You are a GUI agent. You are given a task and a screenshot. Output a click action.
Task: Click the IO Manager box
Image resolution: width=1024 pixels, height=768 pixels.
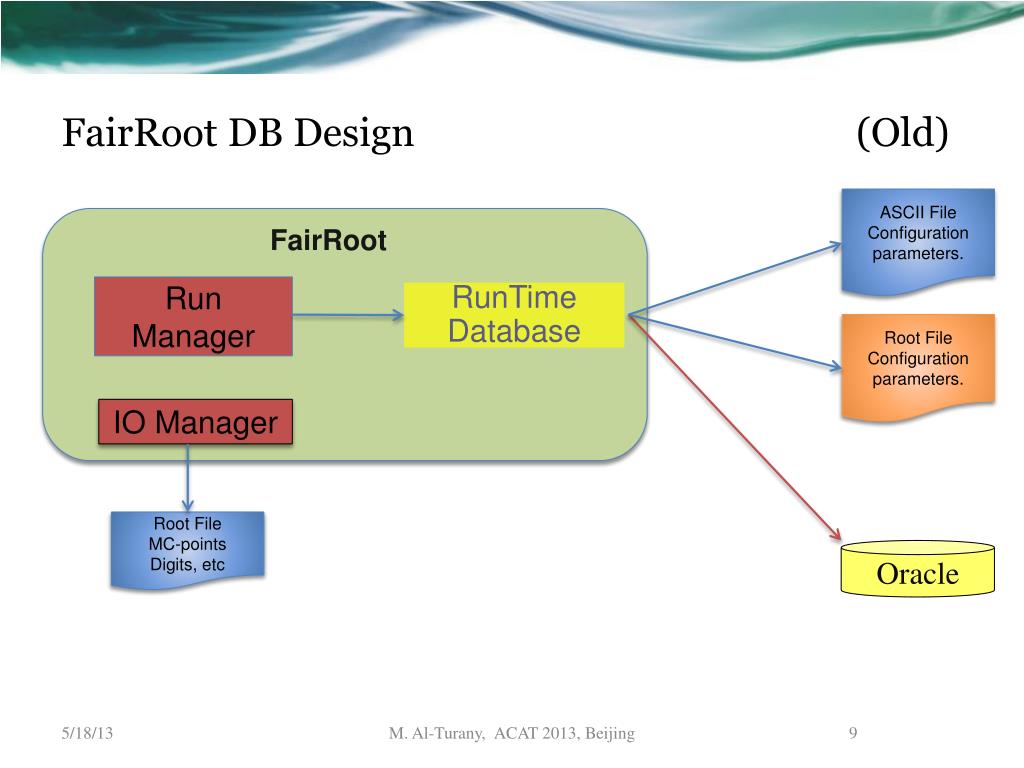point(195,422)
